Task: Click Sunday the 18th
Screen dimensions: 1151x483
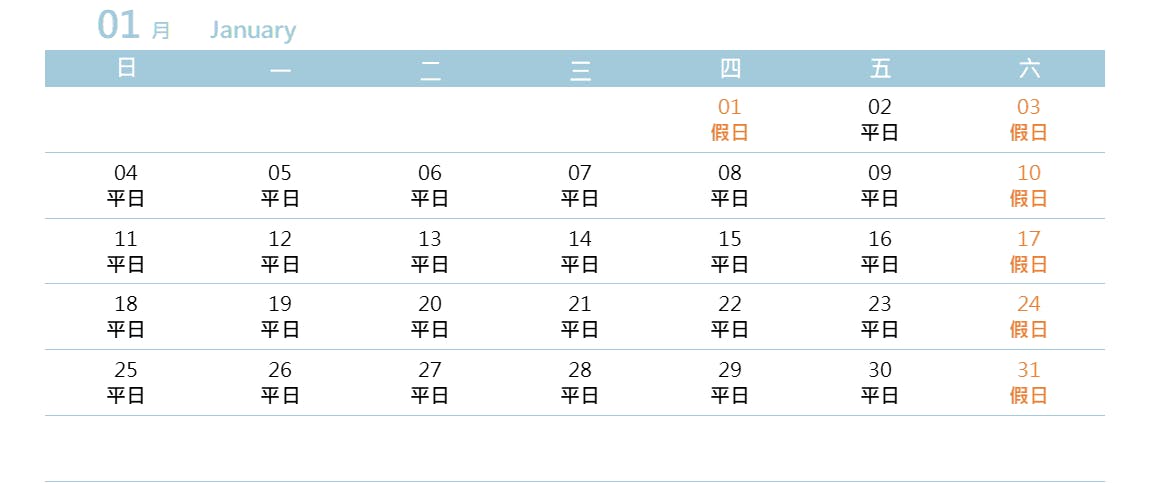Action: click(x=126, y=316)
